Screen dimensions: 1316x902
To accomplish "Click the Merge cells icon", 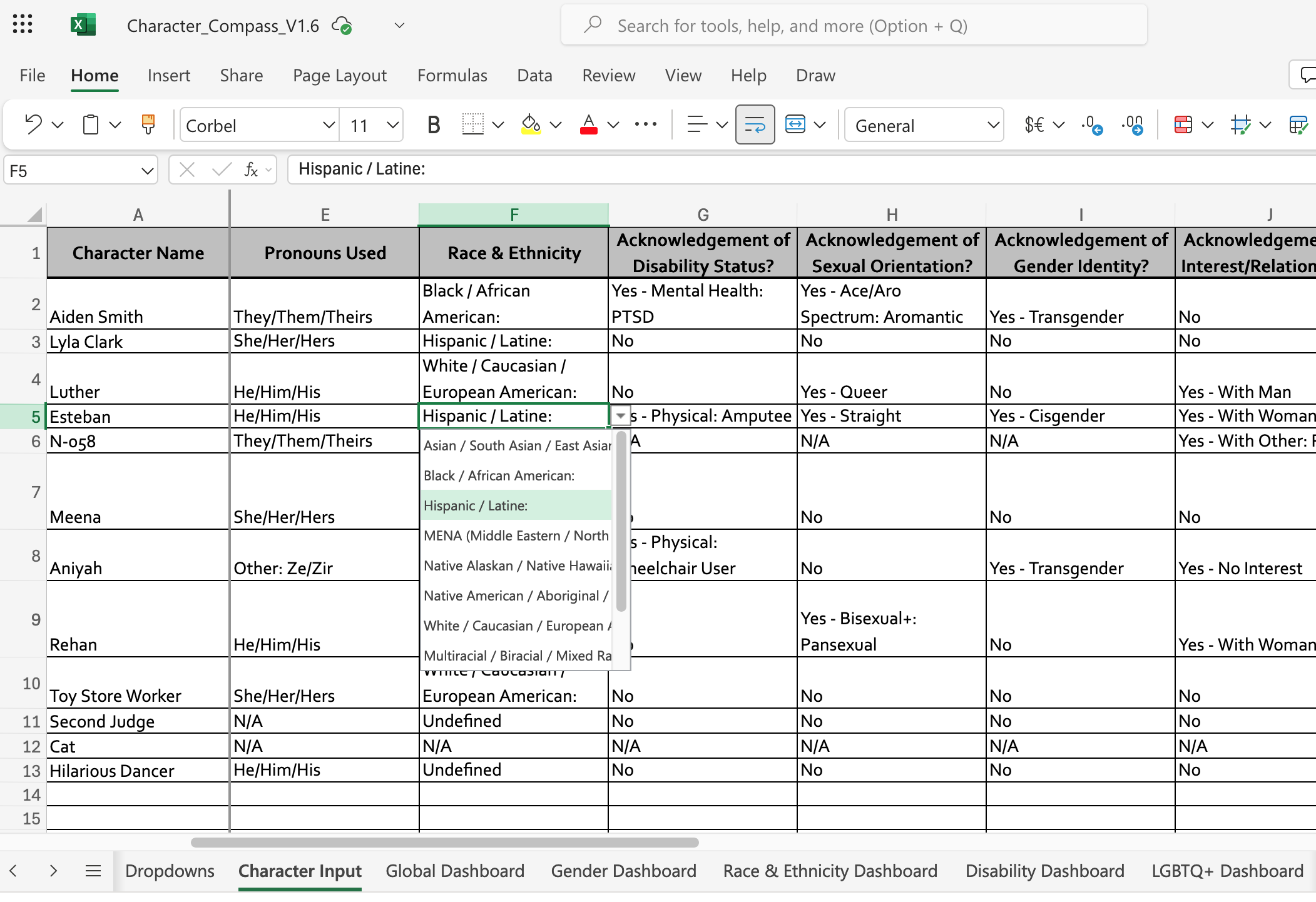I will [x=795, y=124].
